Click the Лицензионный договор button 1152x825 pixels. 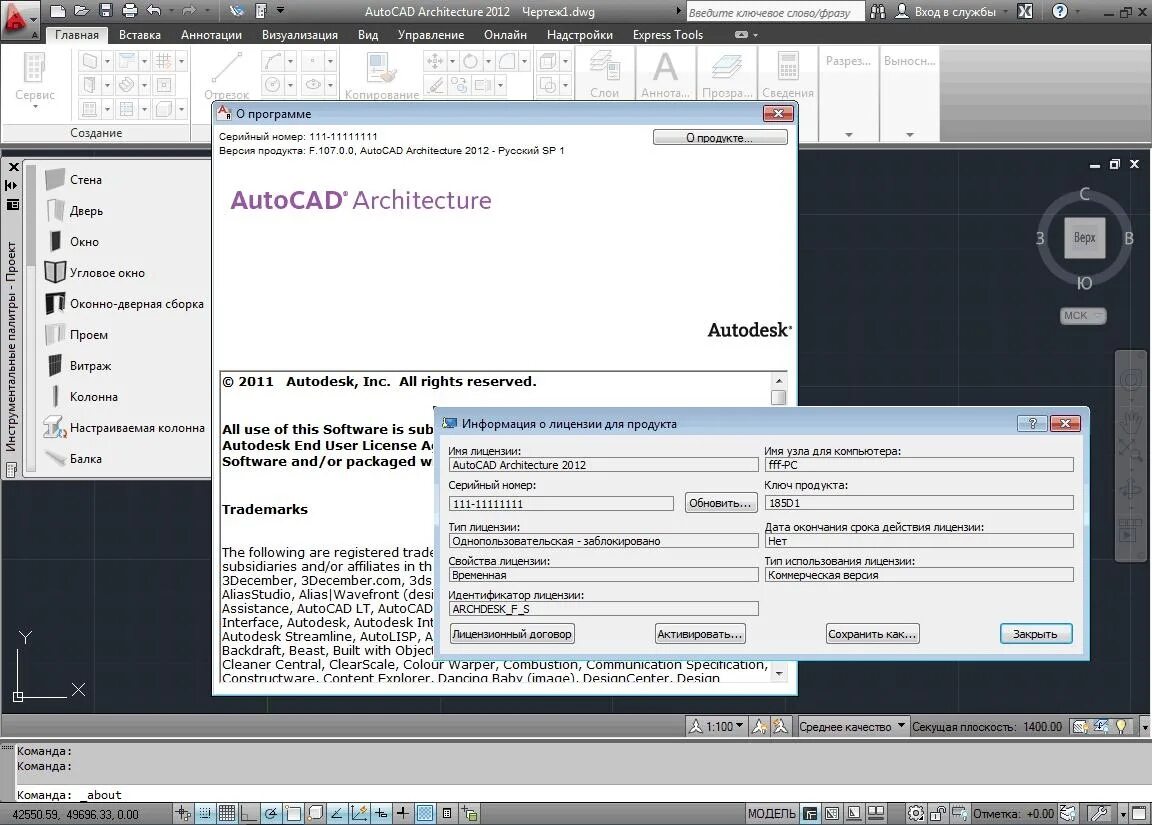[x=511, y=633]
